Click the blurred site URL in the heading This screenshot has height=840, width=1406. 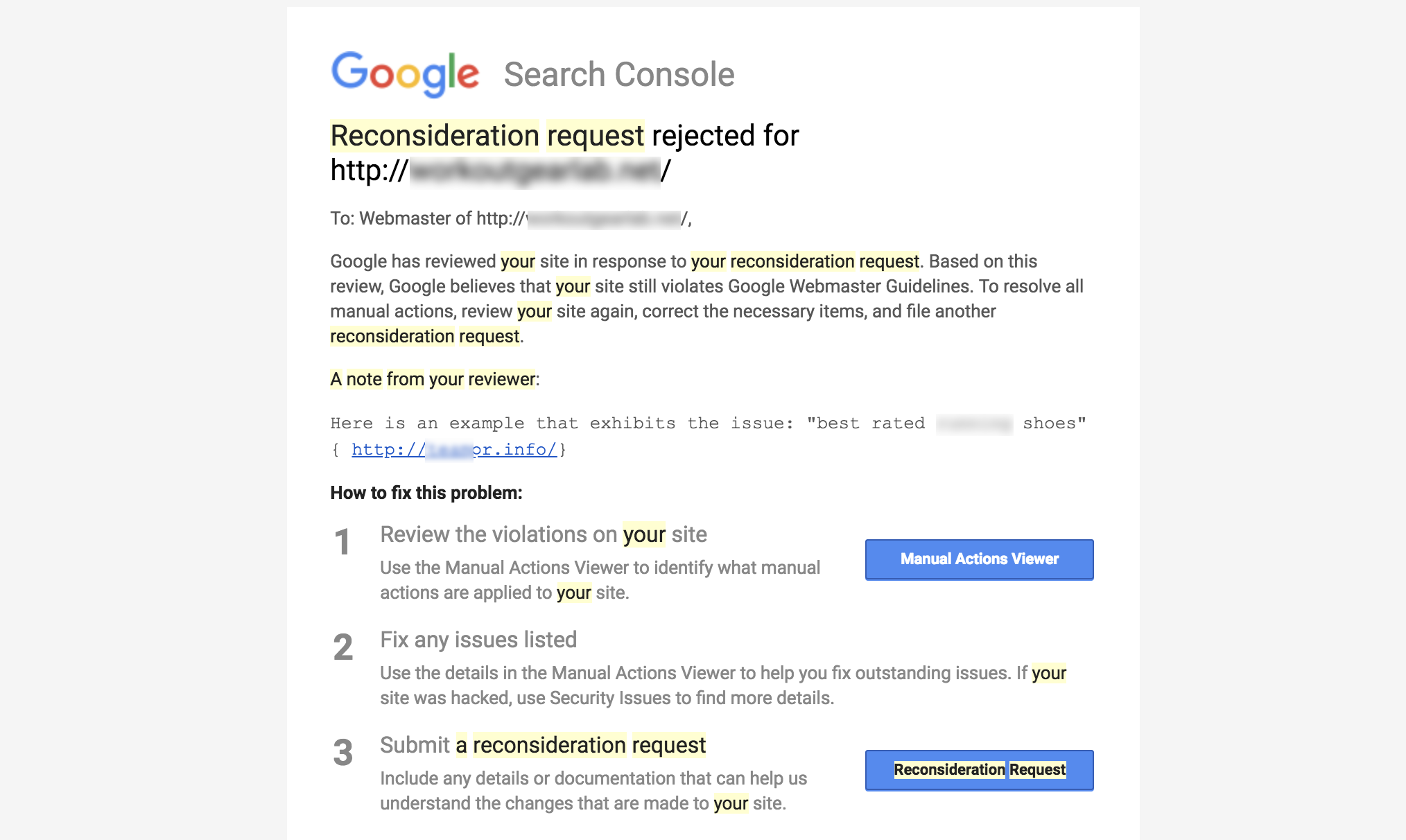(x=535, y=171)
